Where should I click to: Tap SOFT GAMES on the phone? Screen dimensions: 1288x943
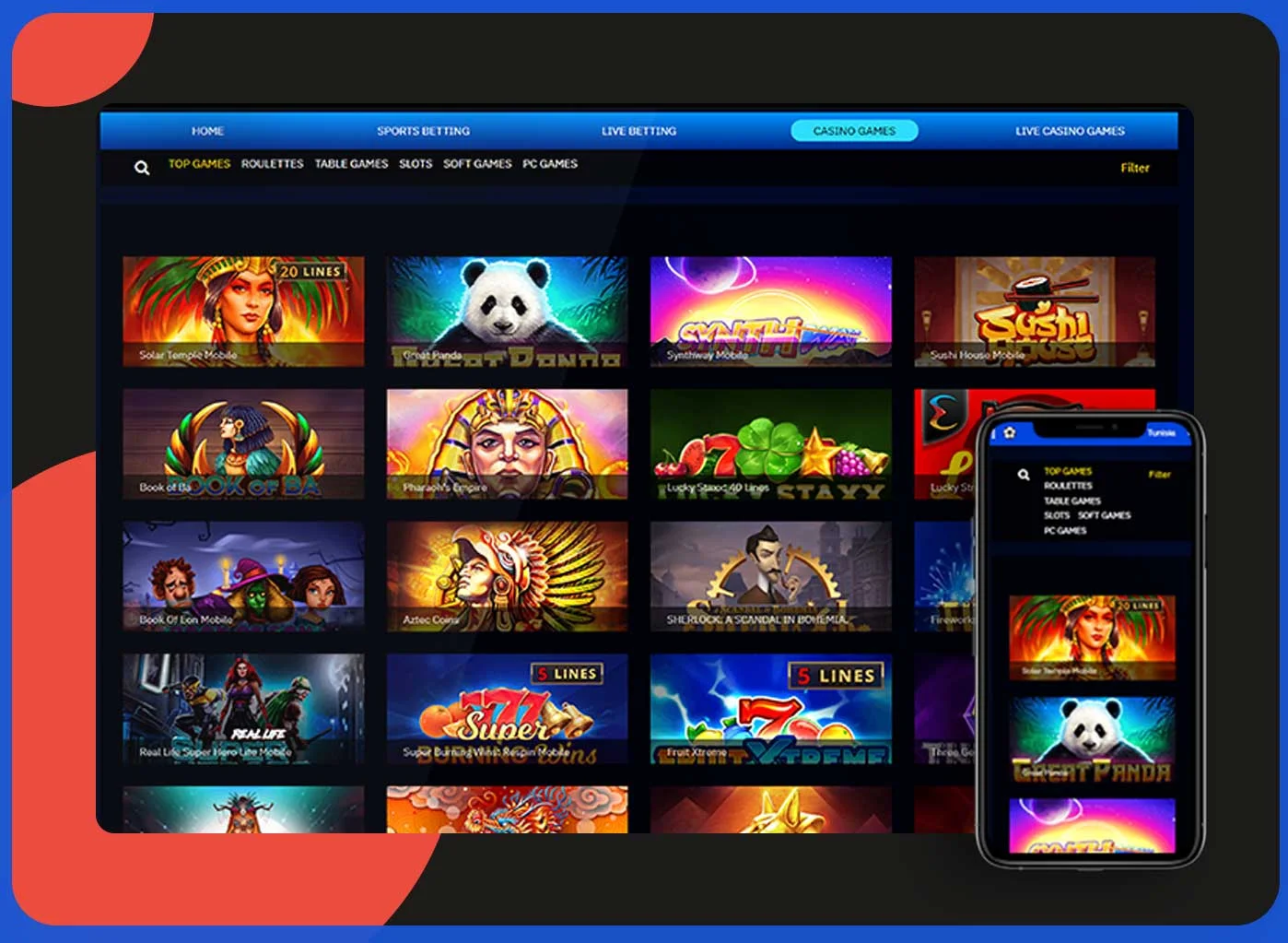click(1104, 515)
